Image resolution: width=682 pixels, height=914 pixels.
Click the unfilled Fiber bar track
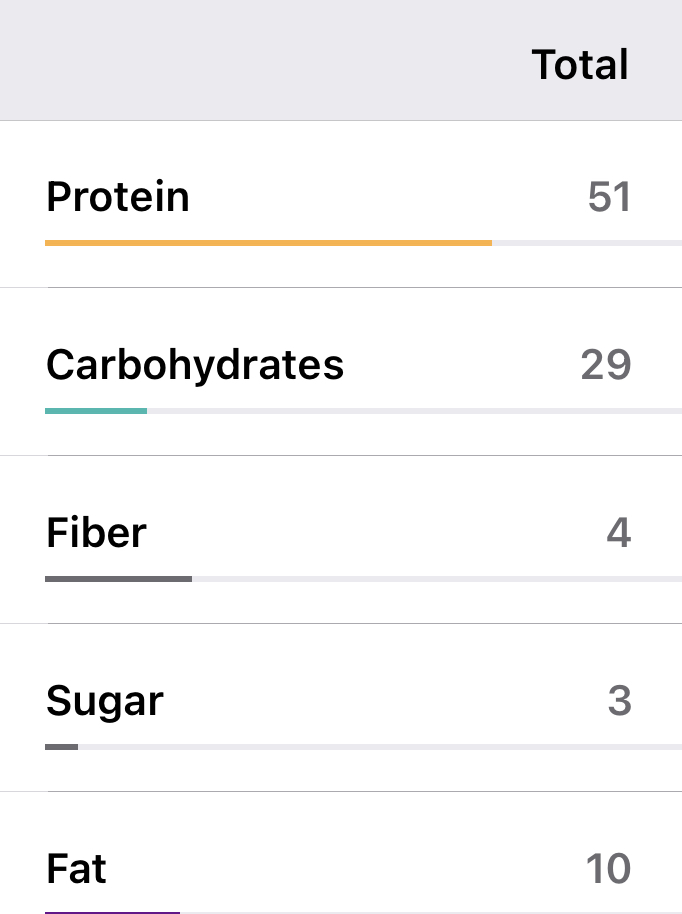click(x=436, y=578)
